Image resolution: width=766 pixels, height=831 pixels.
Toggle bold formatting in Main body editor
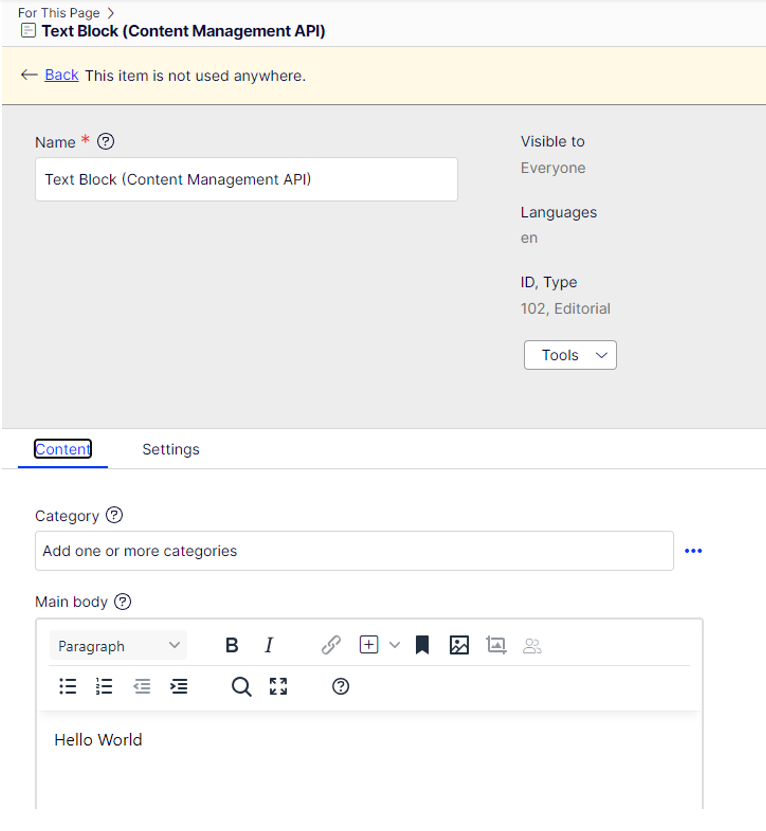232,646
